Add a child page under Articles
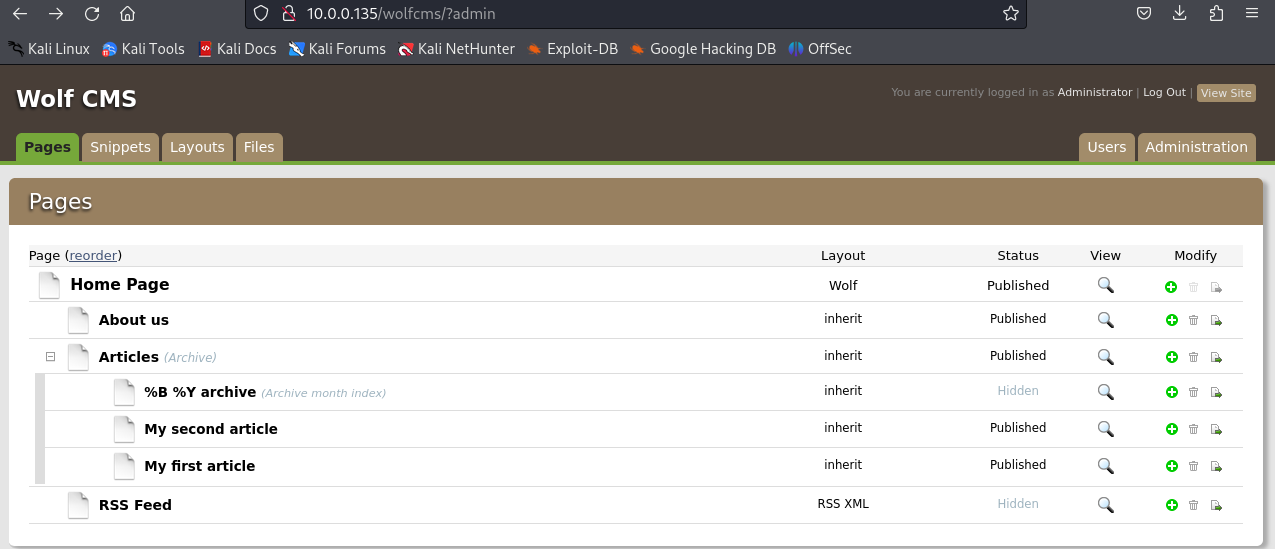The image size is (1275, 549). coord(1171,357)
